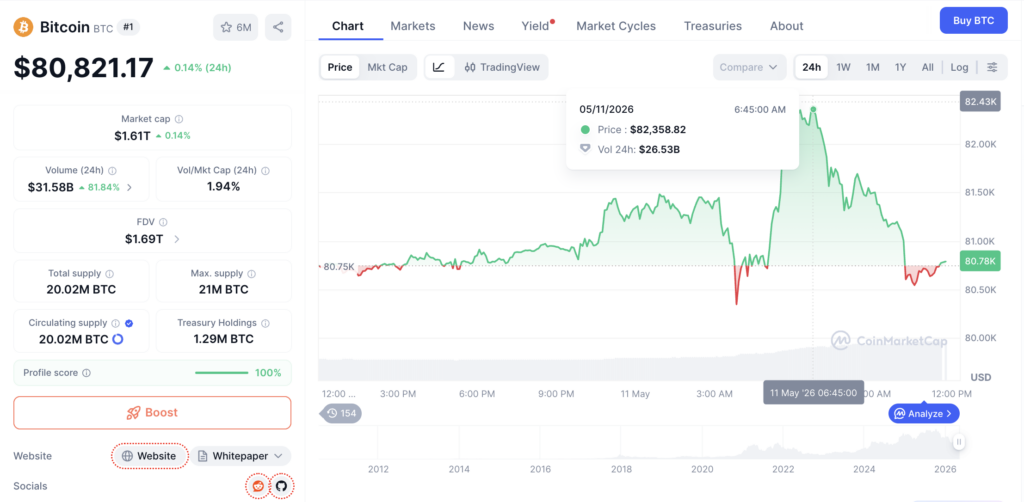Open the Yield tab

coord(536,26)
